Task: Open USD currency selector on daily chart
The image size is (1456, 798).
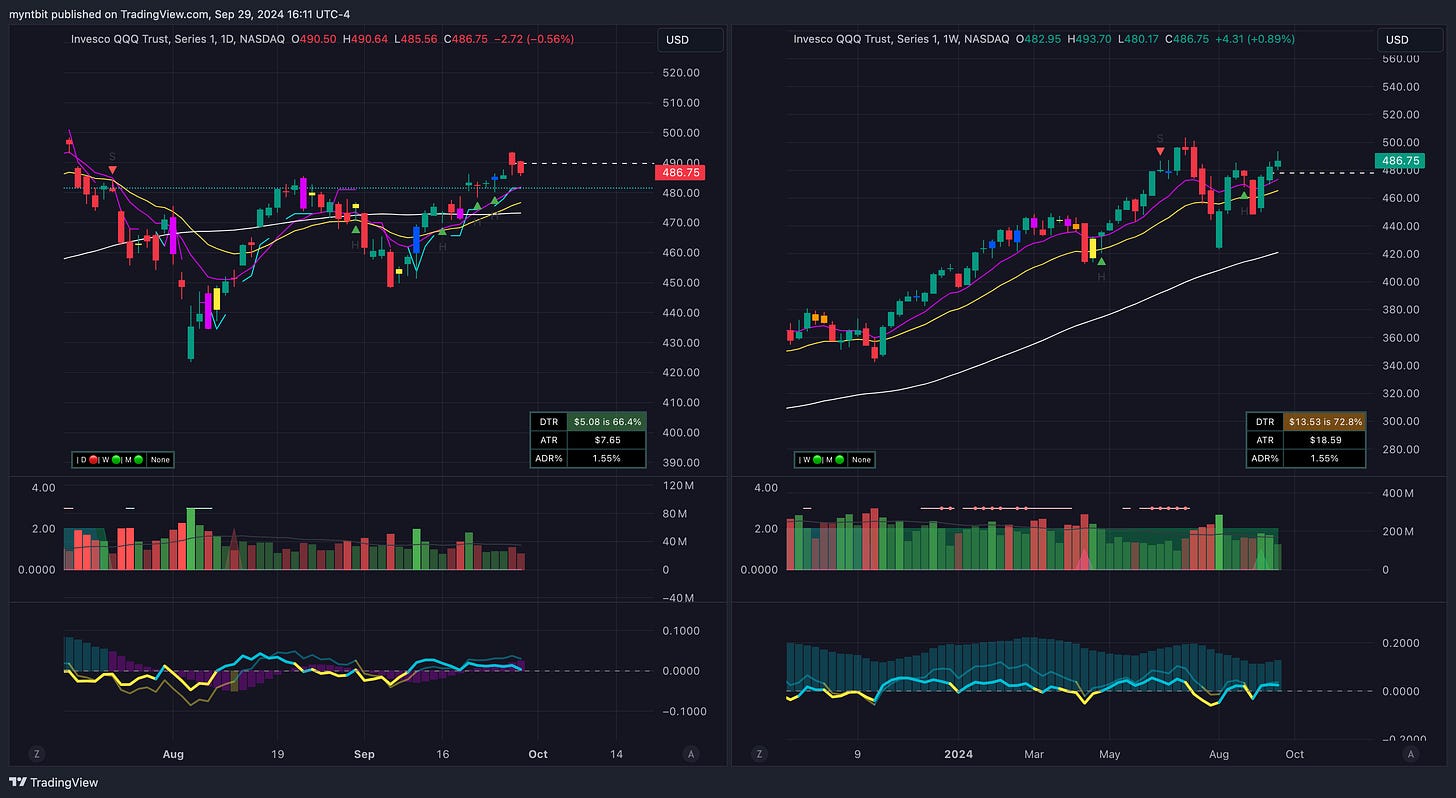Action: 690,40
